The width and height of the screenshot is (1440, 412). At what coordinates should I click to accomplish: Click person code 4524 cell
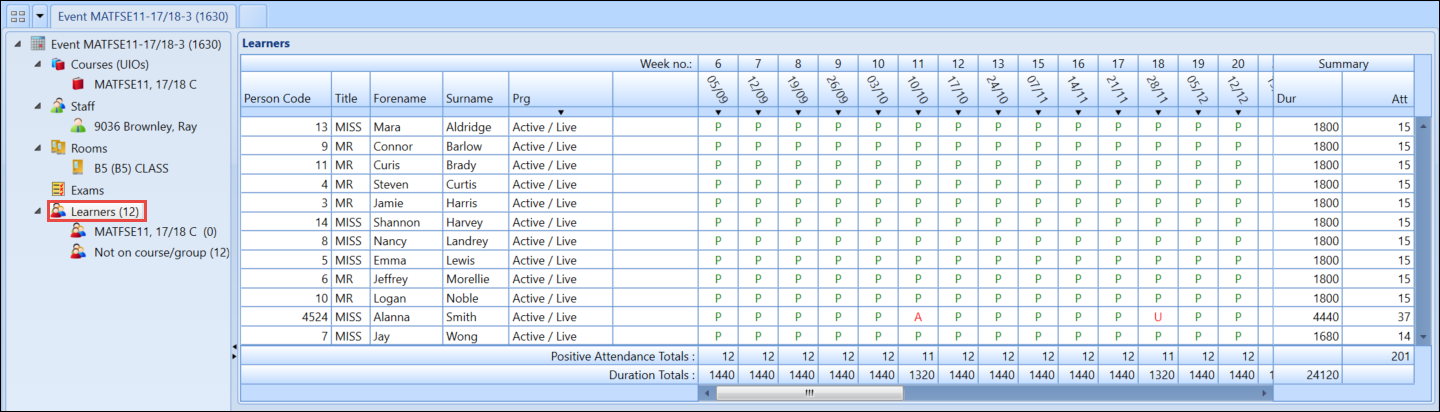[x=287, y=317]
